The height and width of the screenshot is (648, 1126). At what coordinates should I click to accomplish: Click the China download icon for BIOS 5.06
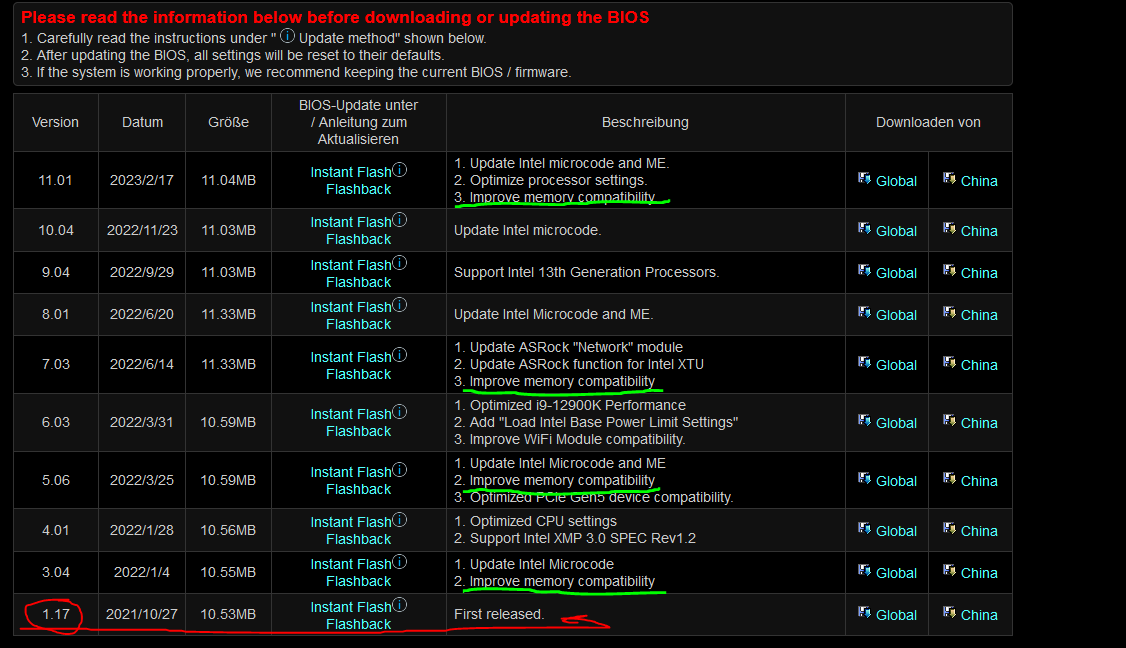[949, 478]
